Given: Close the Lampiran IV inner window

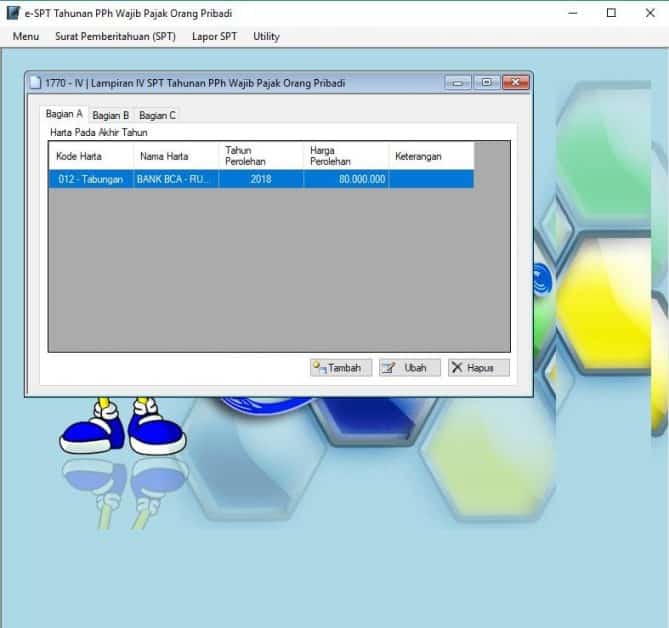Looking at the screenshot, I should point(515,82).
